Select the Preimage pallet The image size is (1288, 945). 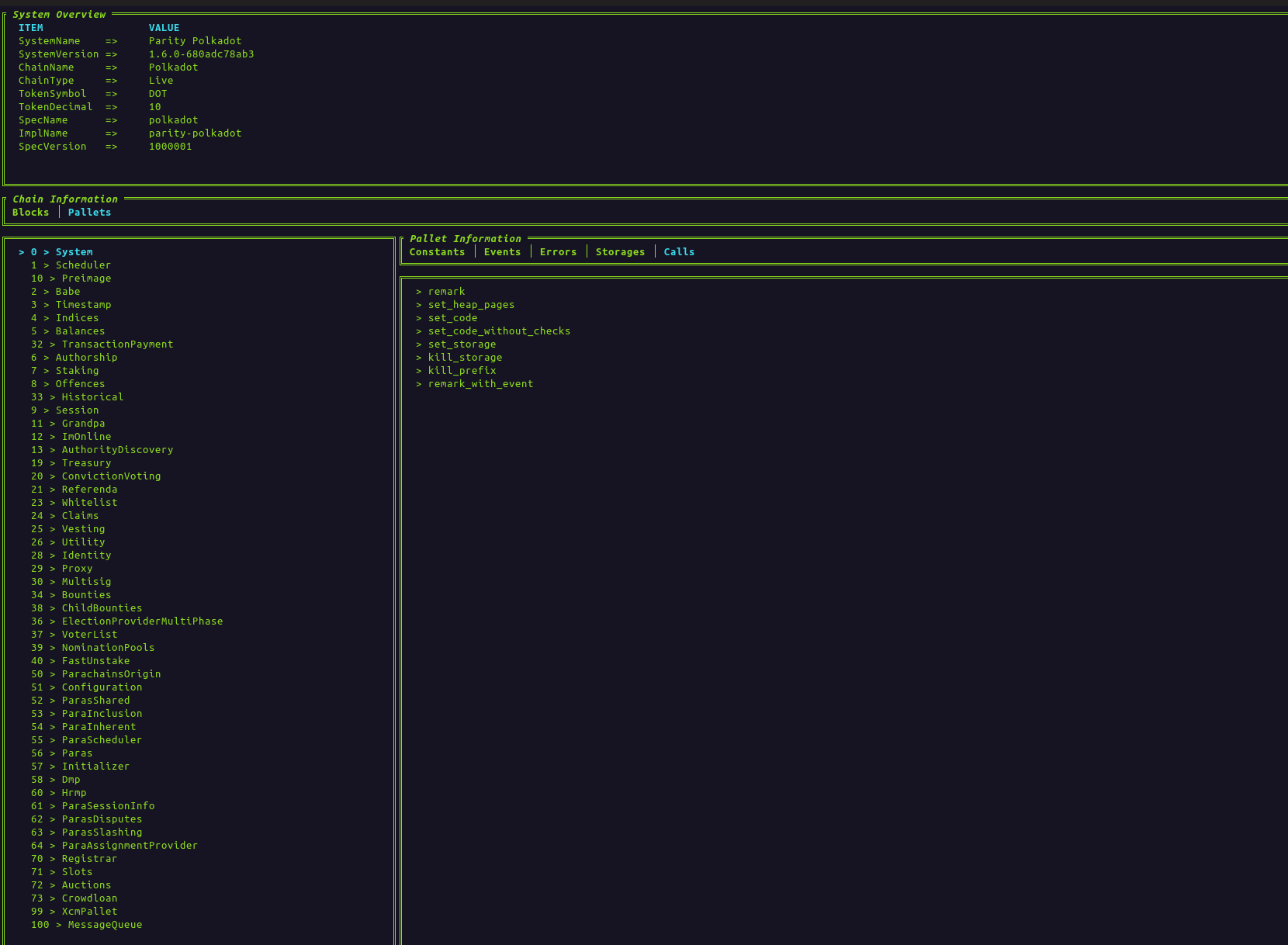pyautogui.click(x=71, y=279)
